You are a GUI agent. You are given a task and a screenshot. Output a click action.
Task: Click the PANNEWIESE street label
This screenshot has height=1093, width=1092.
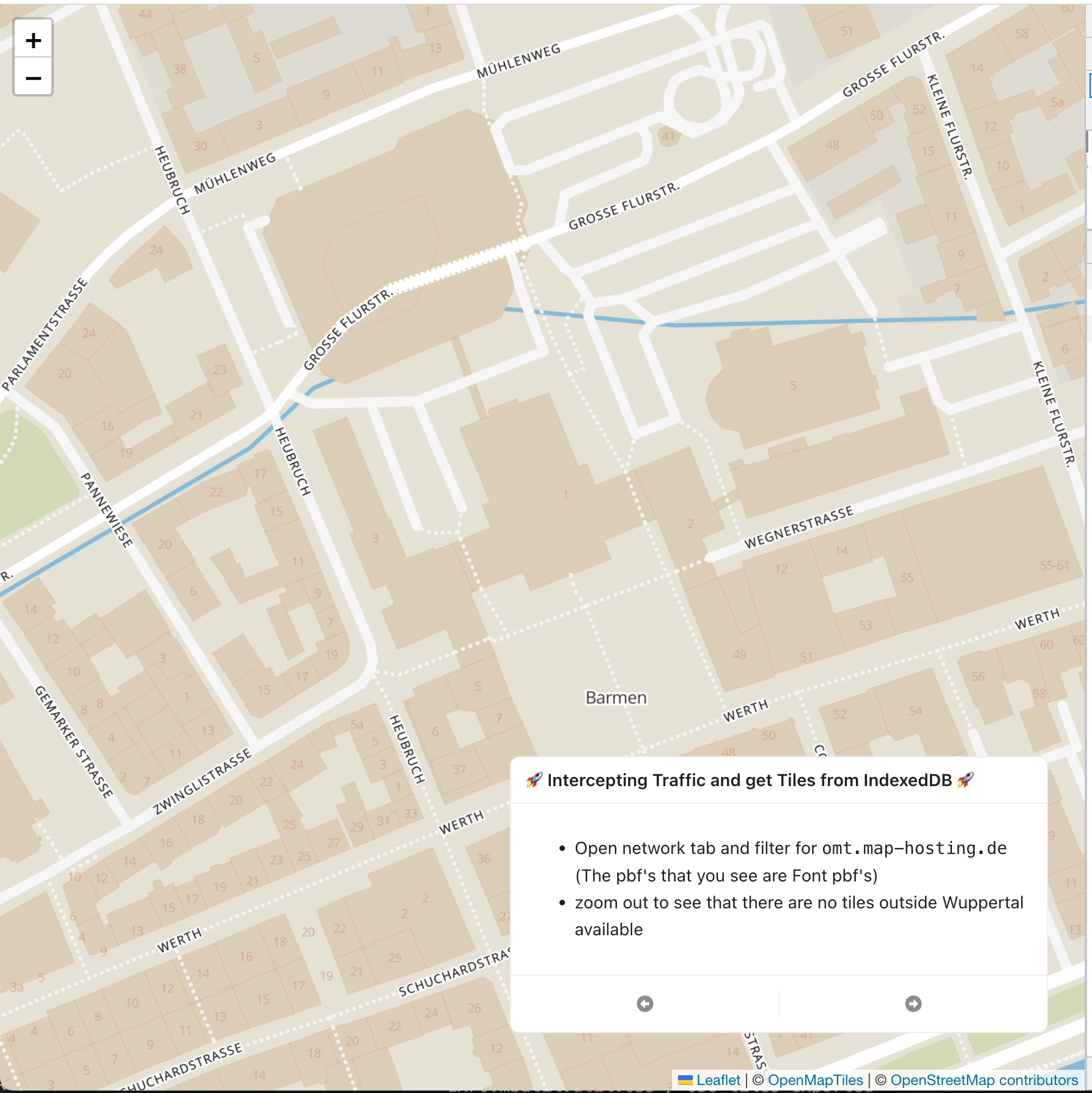click(107, 510)
